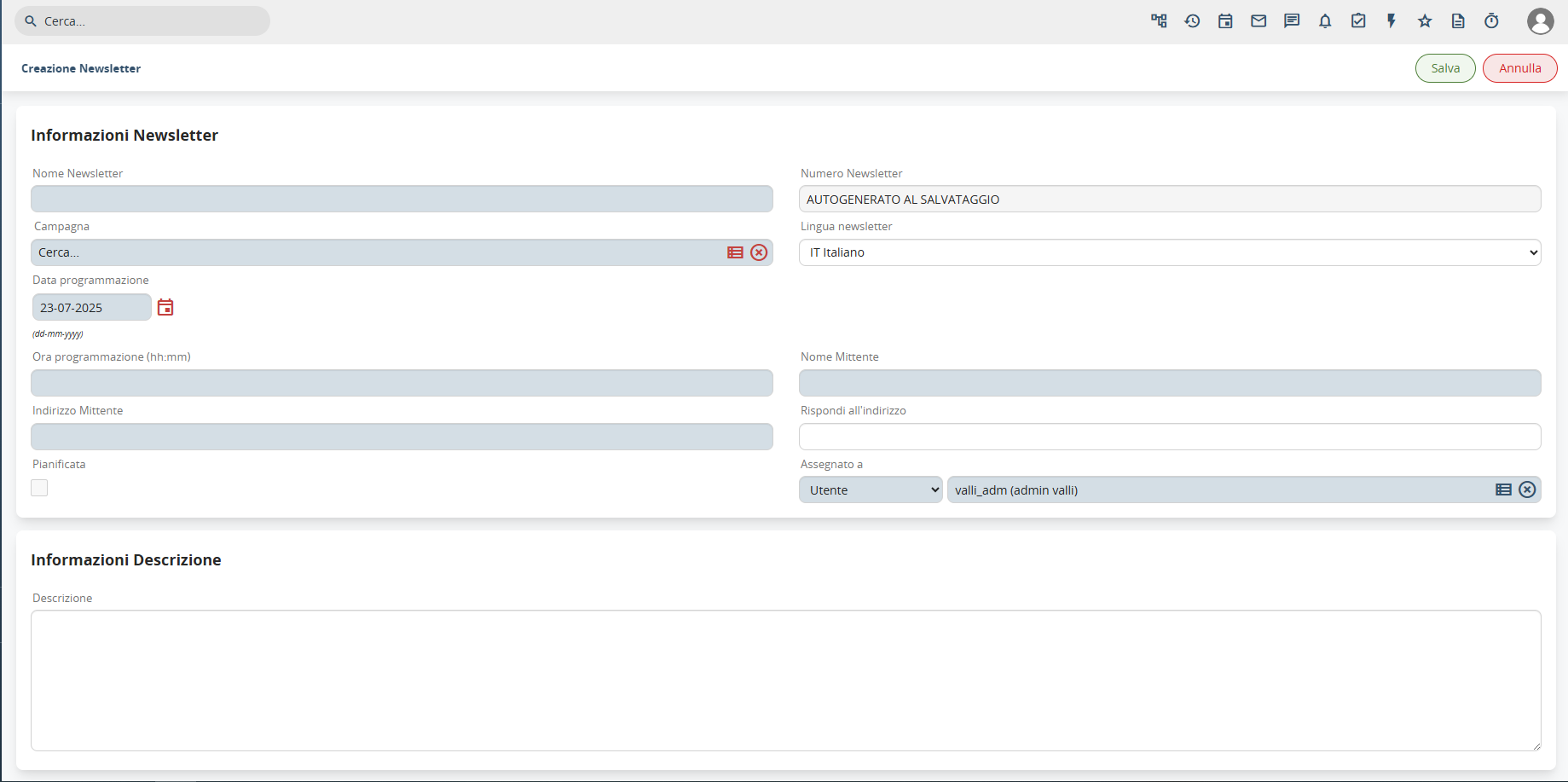The height and width of the screenshot is (782, 1568).
Task: Open the history clock icon in toolbar
Action: tap(1192, 21)
